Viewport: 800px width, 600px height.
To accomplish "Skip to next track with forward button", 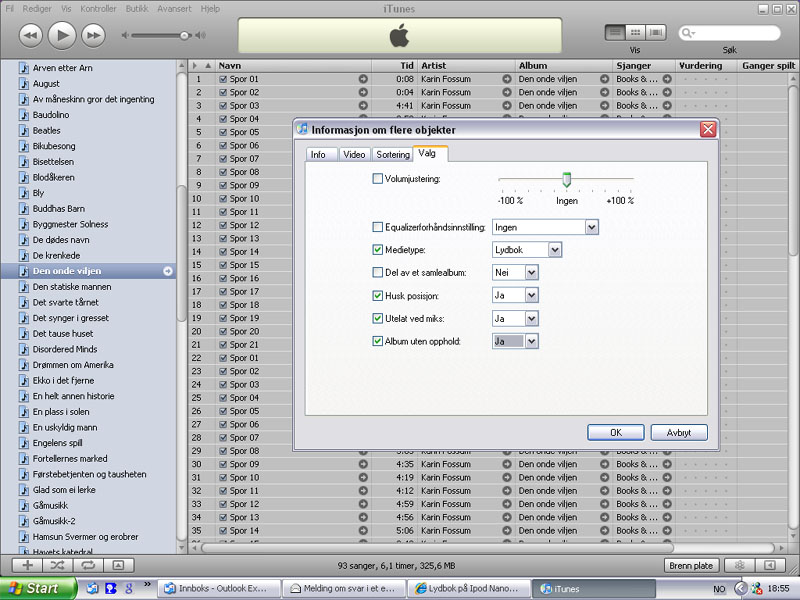I will coord(93,35).
